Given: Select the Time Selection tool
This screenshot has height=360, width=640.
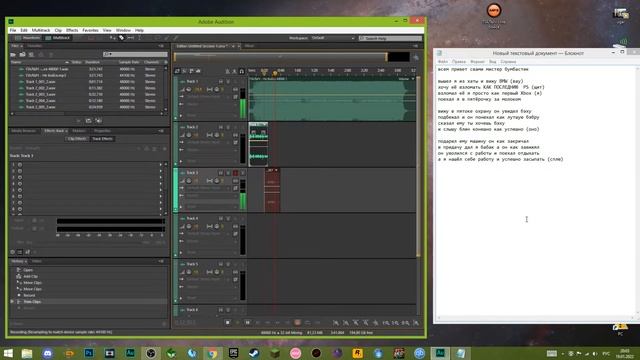Looking at the screenshot, I should pos(140,38).
